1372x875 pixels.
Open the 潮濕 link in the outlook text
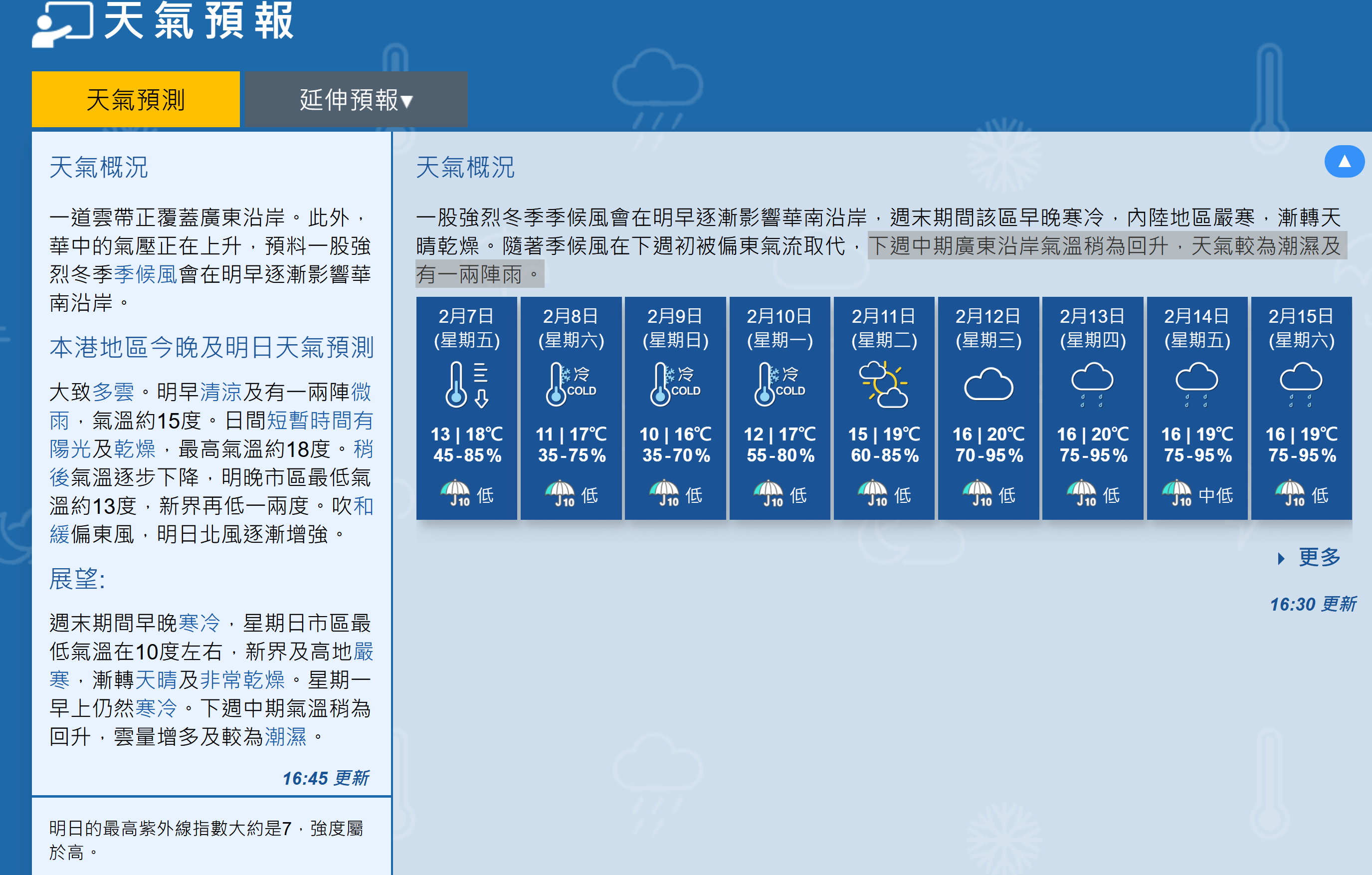[x=285, y=737]
